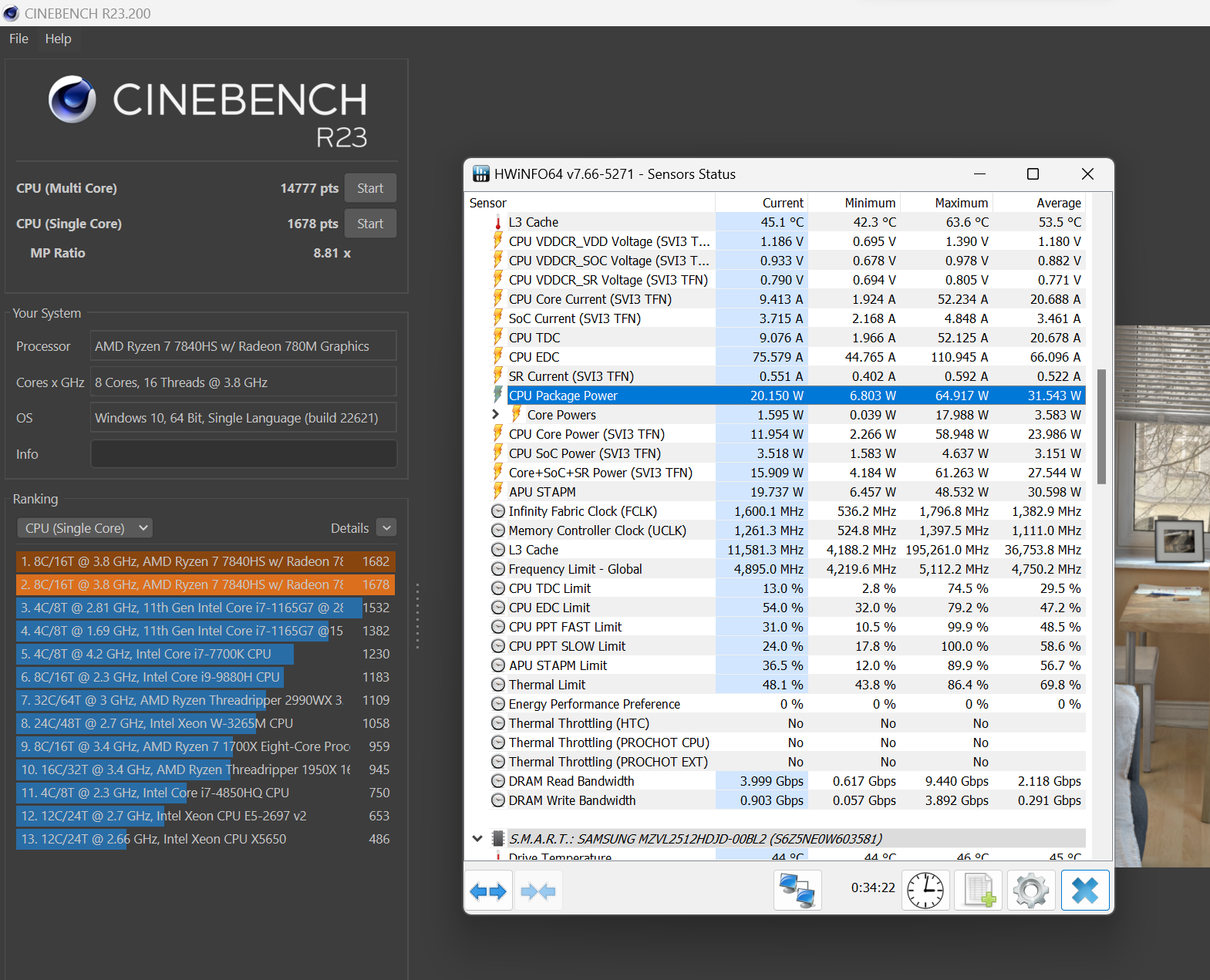Click the Details label in Ranking panel
1210x980 pixels.
[349, 528]
